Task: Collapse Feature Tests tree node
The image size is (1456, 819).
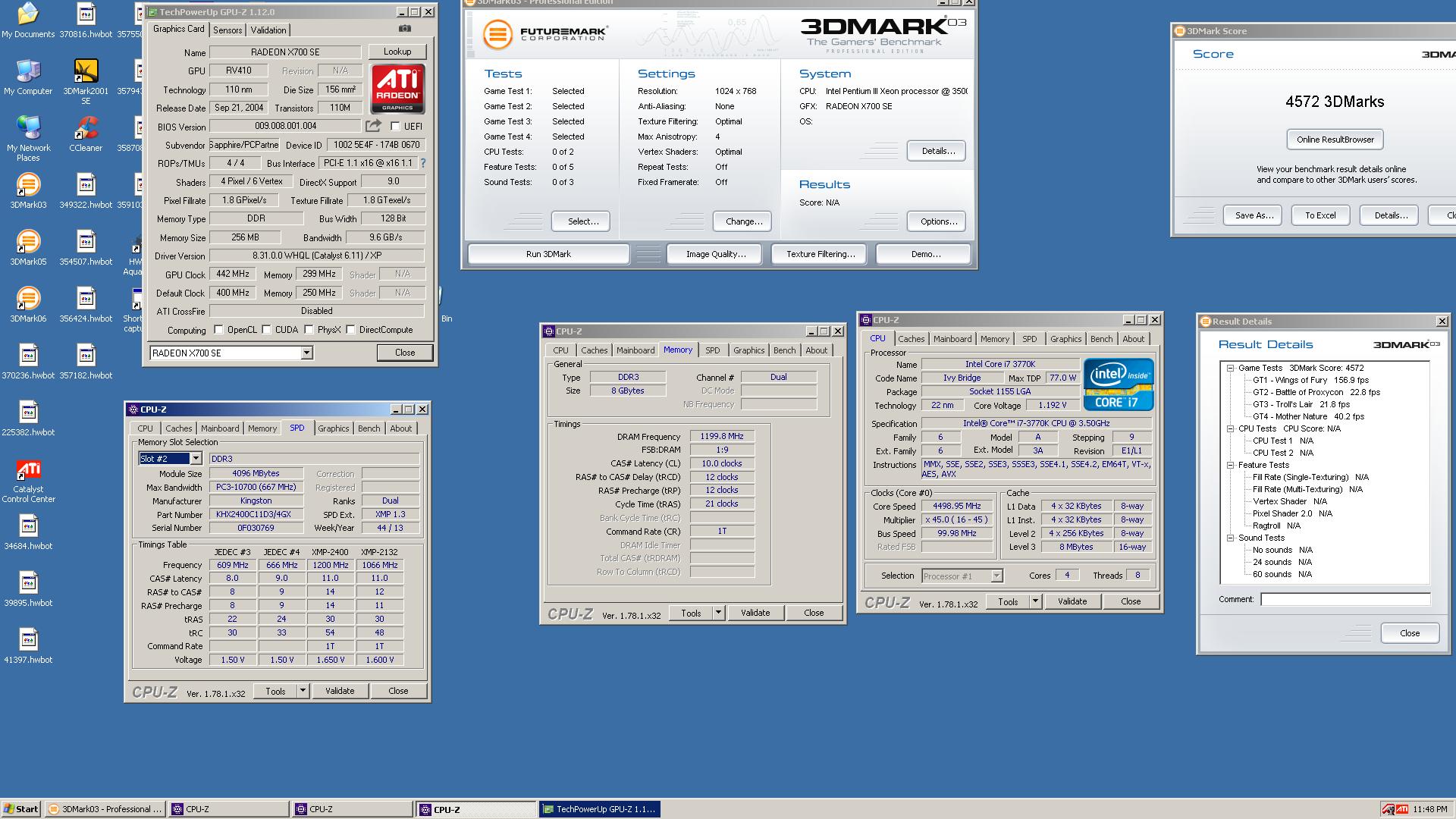Action: coord(1230,465)
